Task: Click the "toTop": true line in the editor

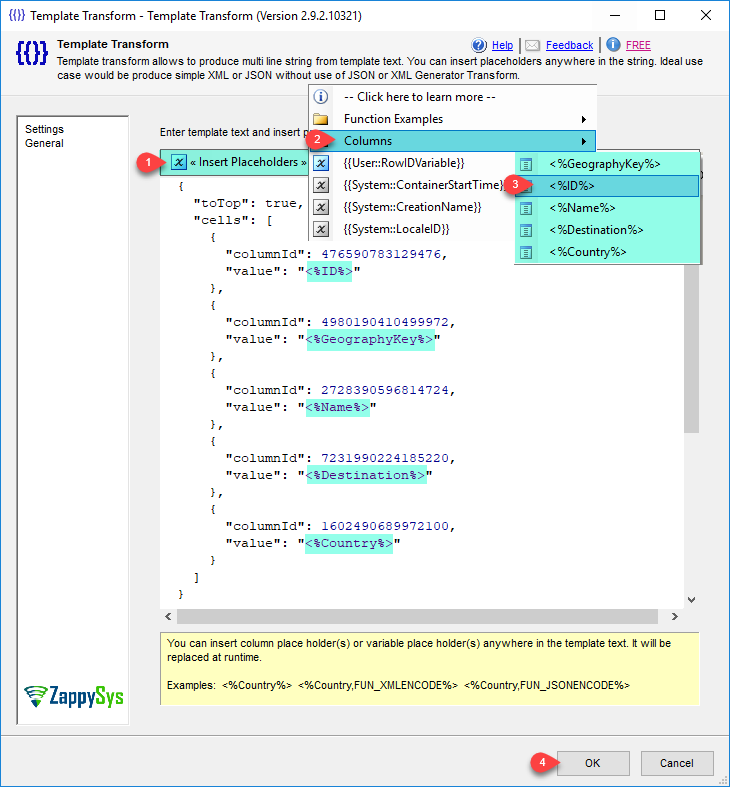Action: tap(249, 203)
